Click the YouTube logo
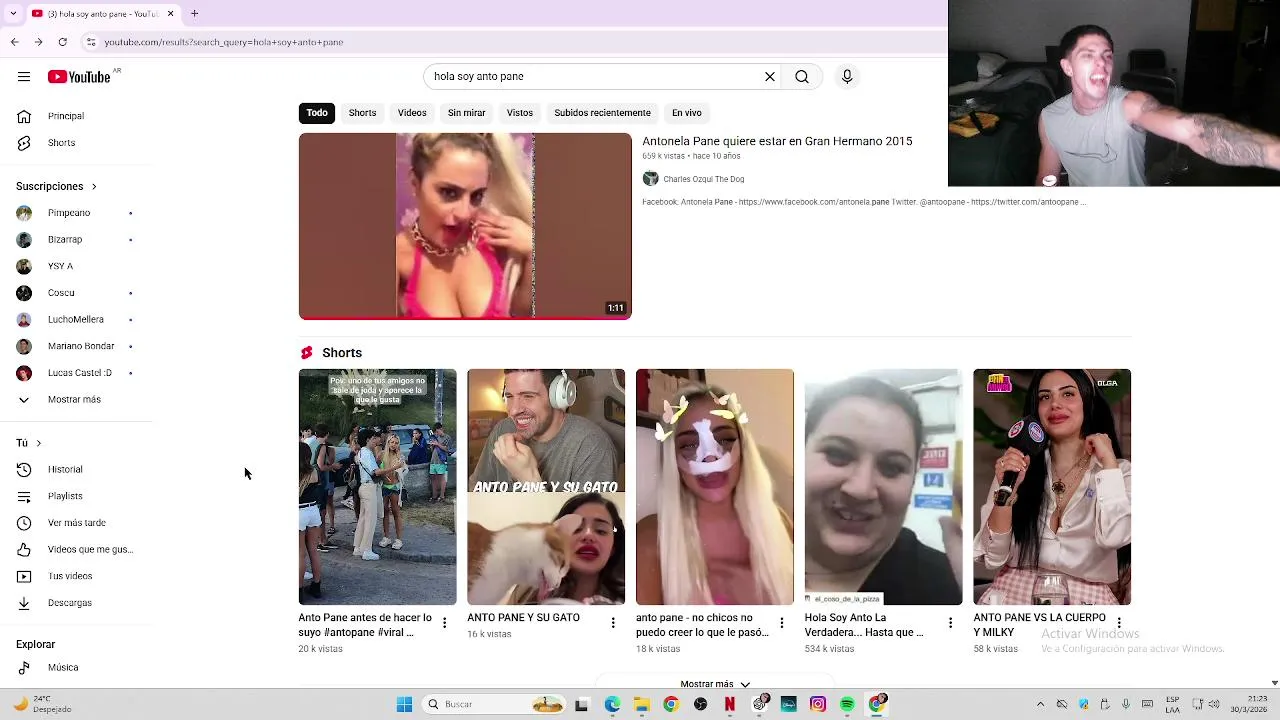The image size is (1280, 720). point(79,77)
